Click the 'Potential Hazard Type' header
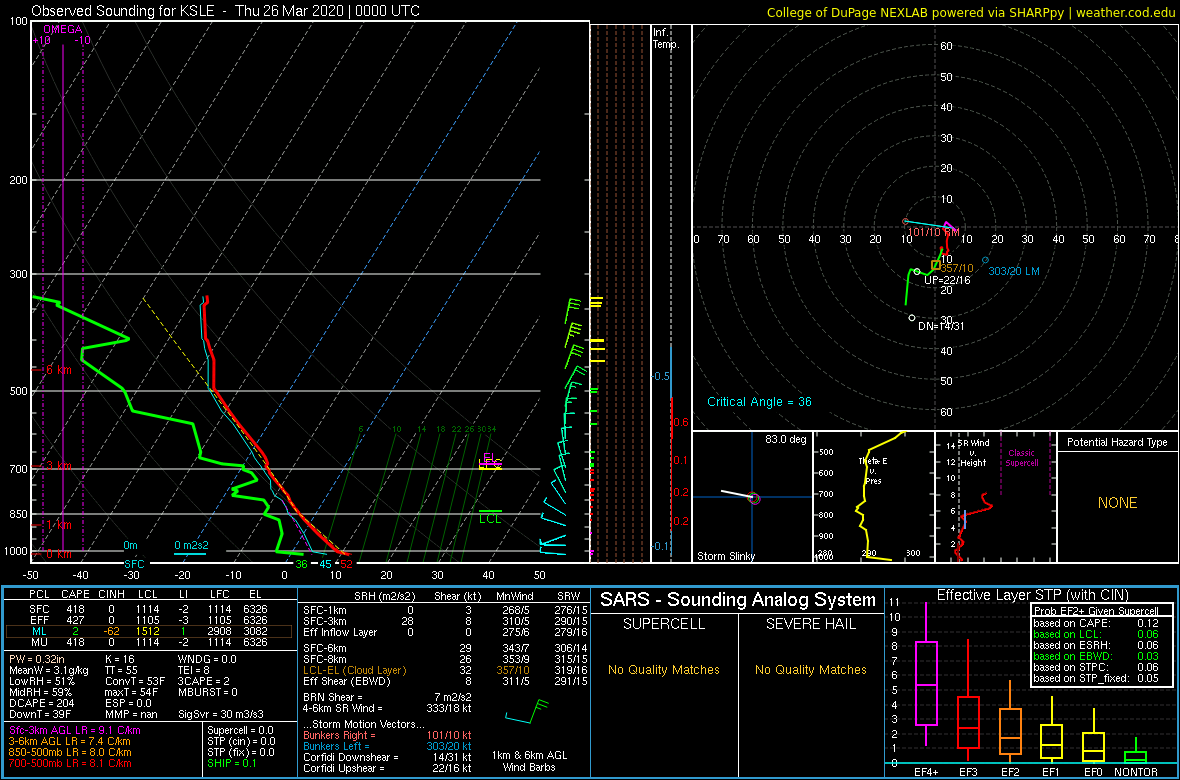Image resolution: width=1180 pixels, height=780 pixels. coord(1117,443)
